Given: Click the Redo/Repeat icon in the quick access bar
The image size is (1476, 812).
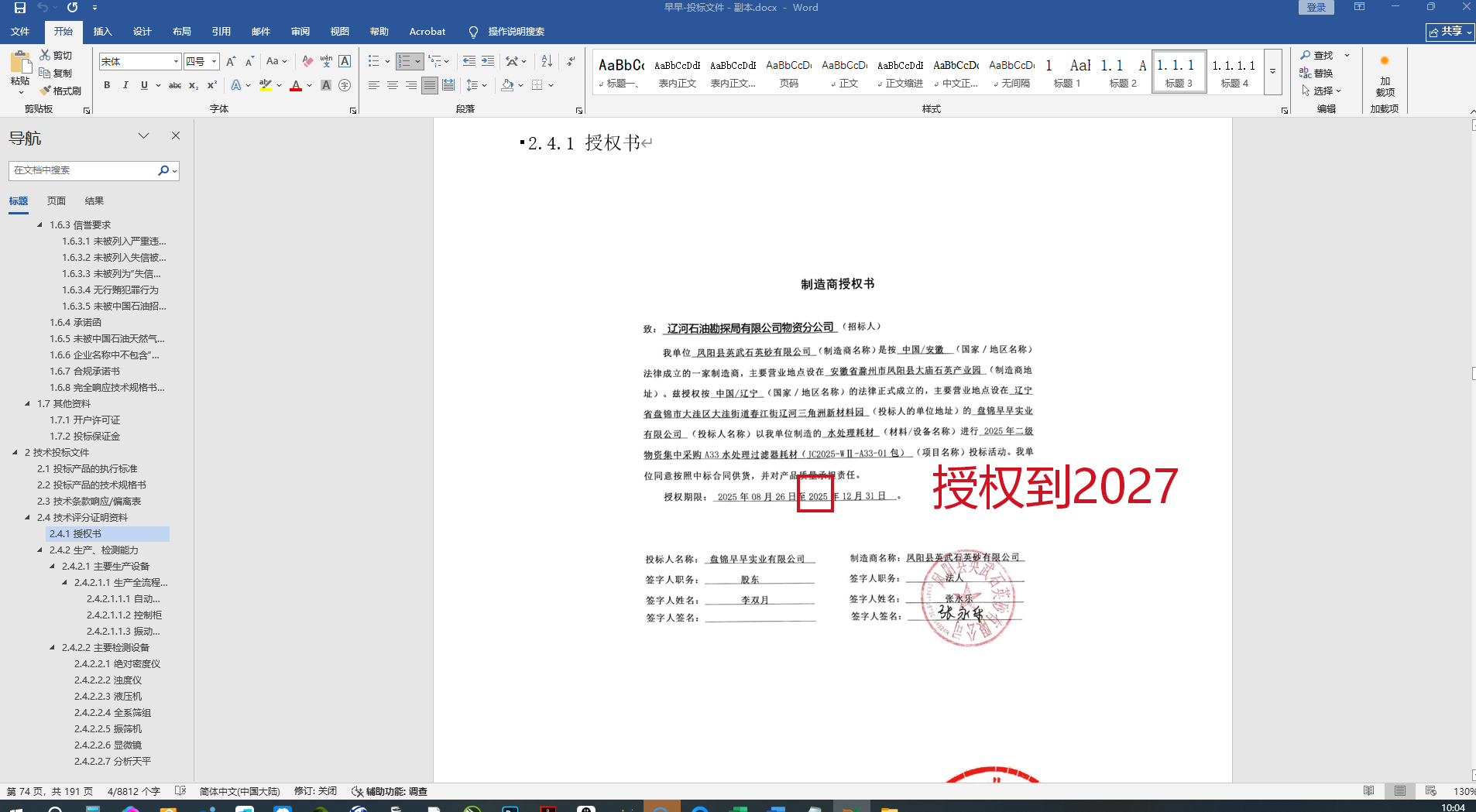Looking at the screenshot, I should pyautogui.click(x=72, y=8).
